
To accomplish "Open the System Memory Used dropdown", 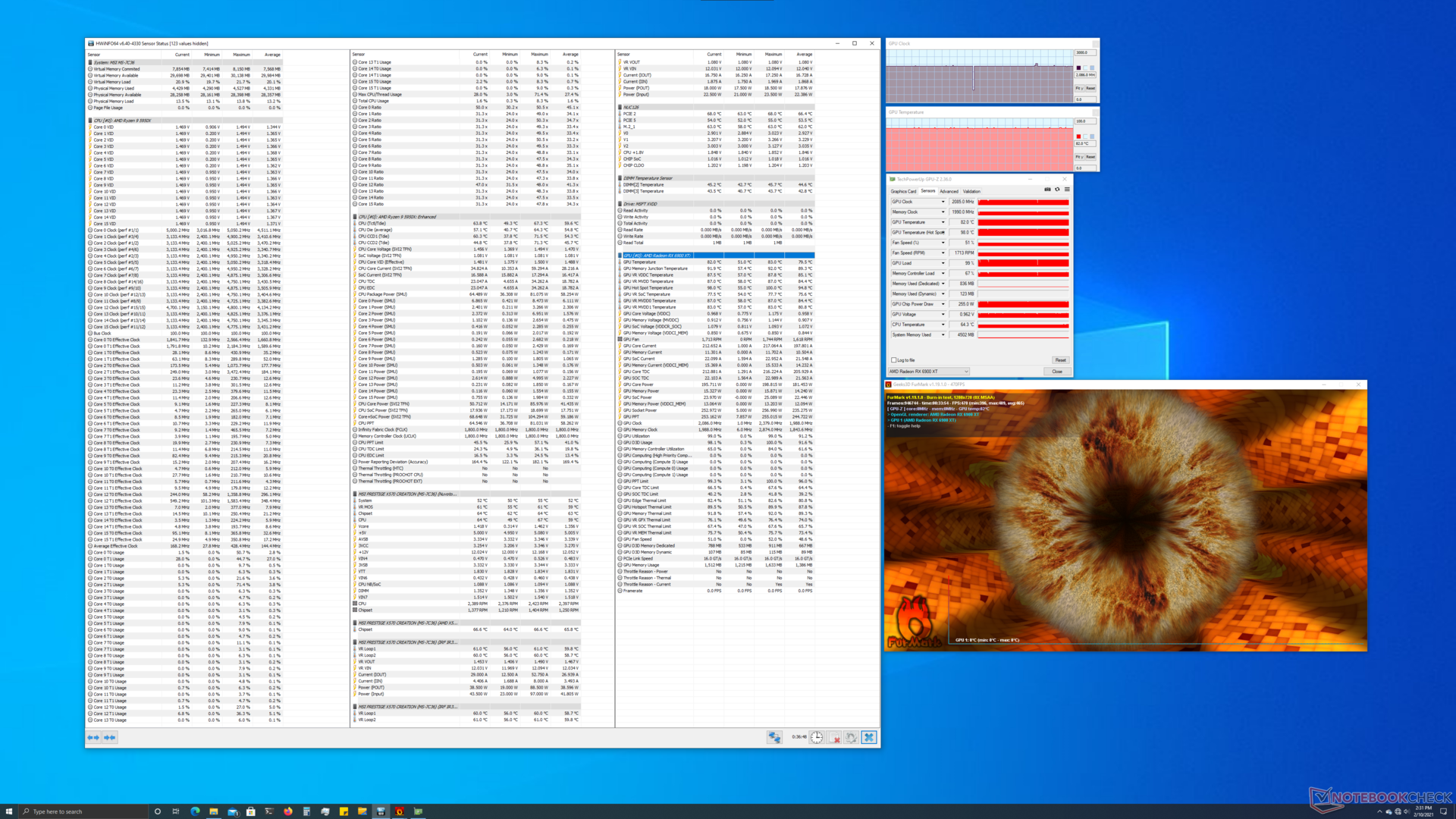I will click(x=943, y=335).
